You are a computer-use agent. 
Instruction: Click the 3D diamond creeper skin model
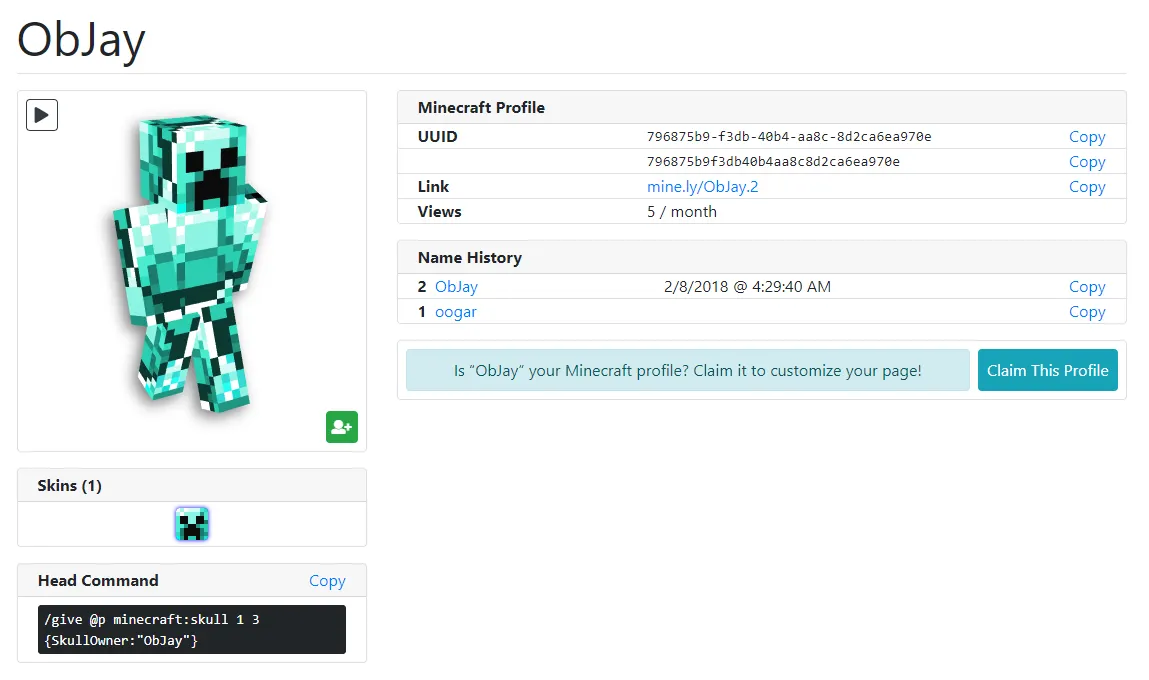191,264
